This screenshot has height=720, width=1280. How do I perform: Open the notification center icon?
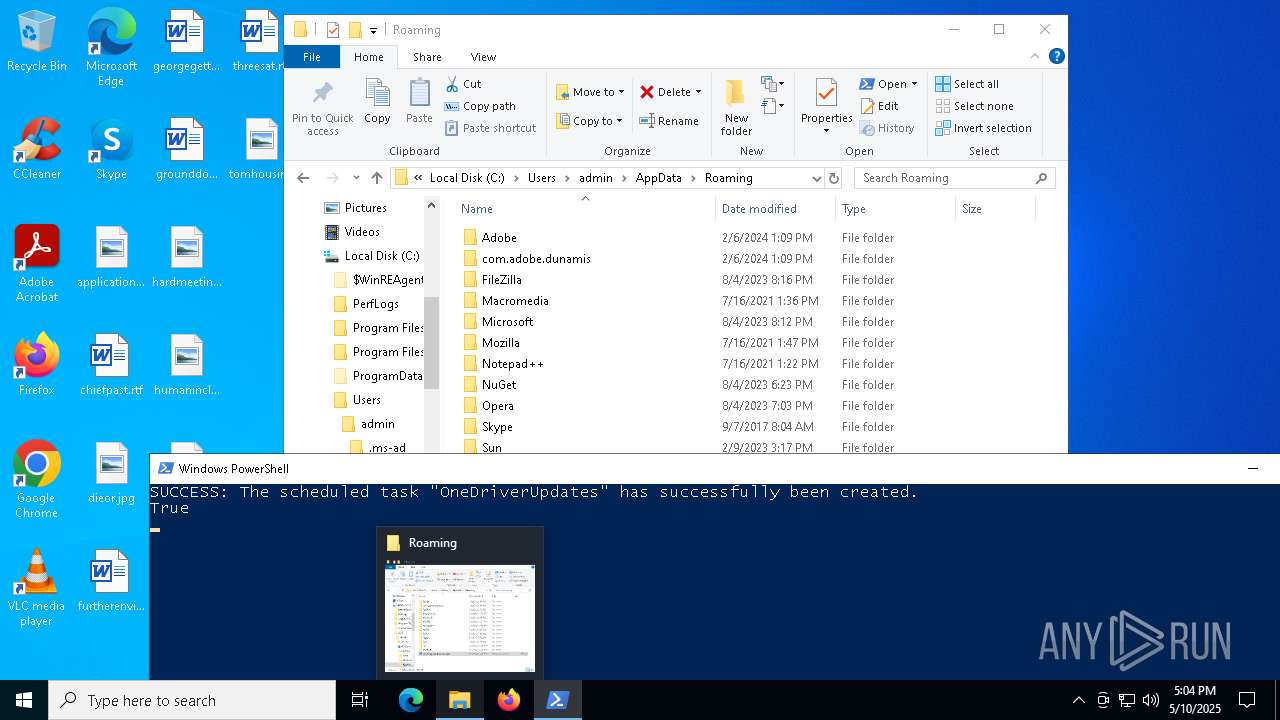pyautogui.click(x=1247, y=700)
